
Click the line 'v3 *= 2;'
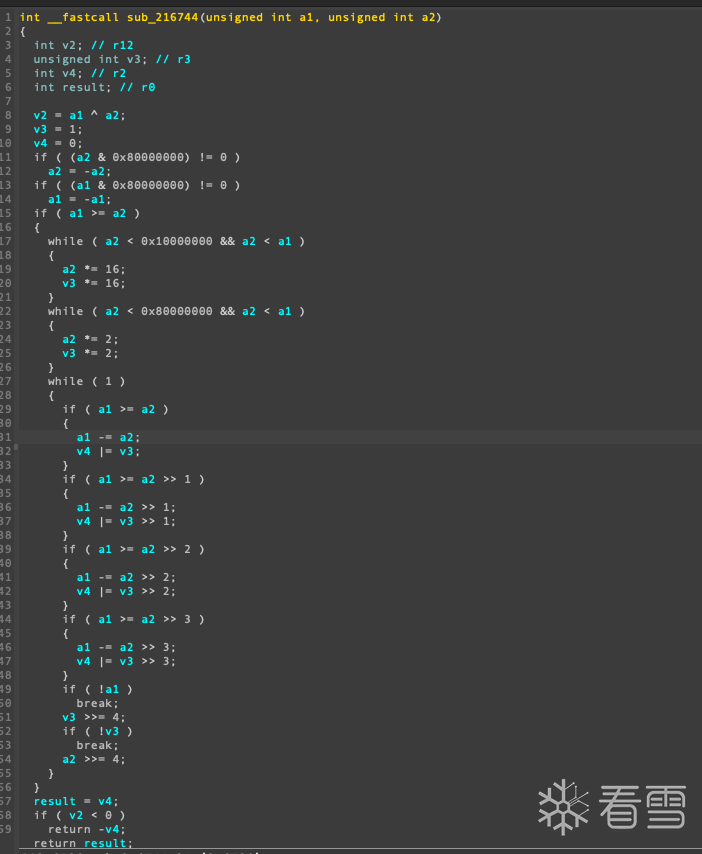click(x=90, y=353)
